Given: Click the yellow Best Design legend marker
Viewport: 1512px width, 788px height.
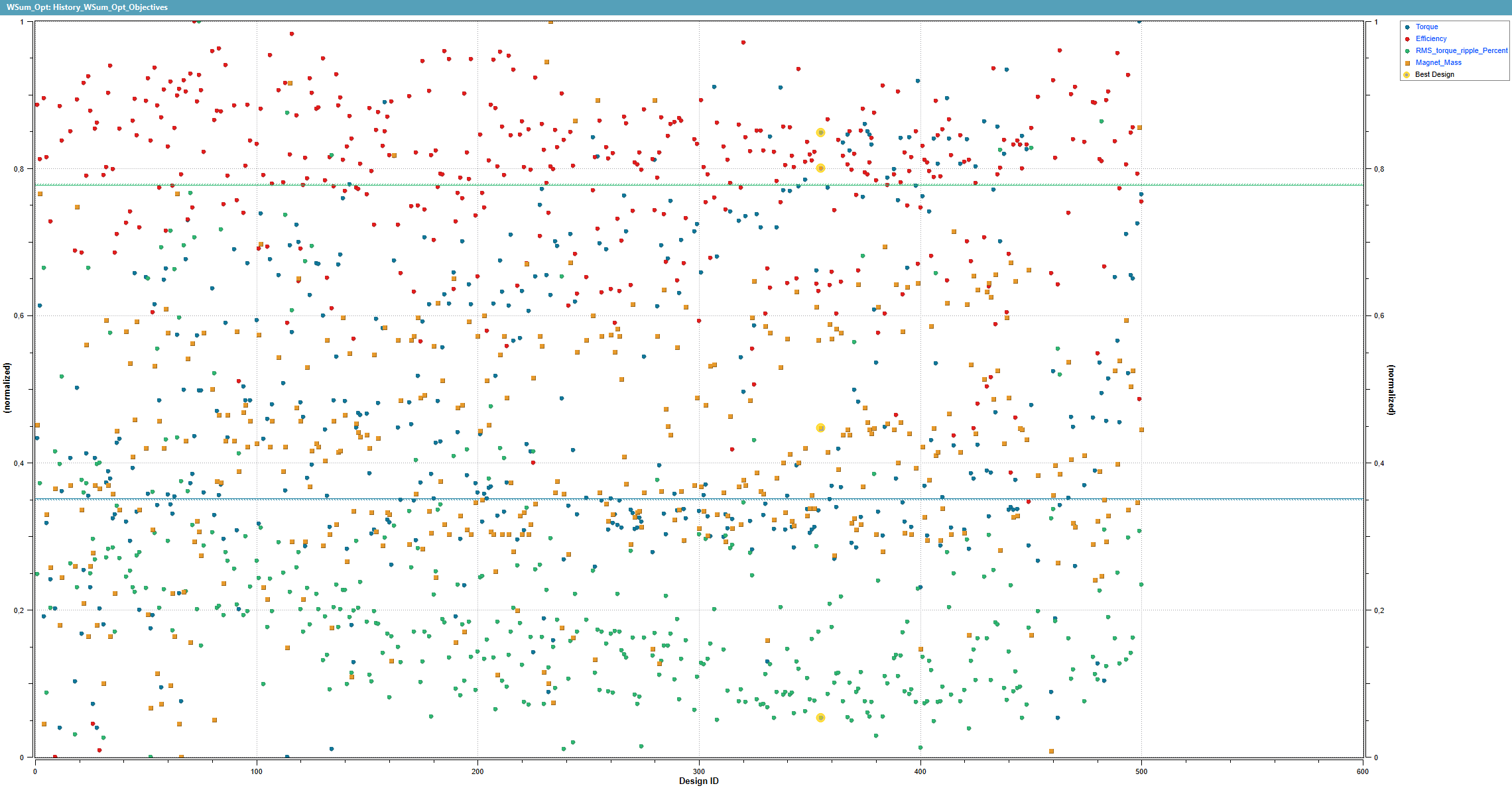Looking at the screenshot, I should 1407,75.
